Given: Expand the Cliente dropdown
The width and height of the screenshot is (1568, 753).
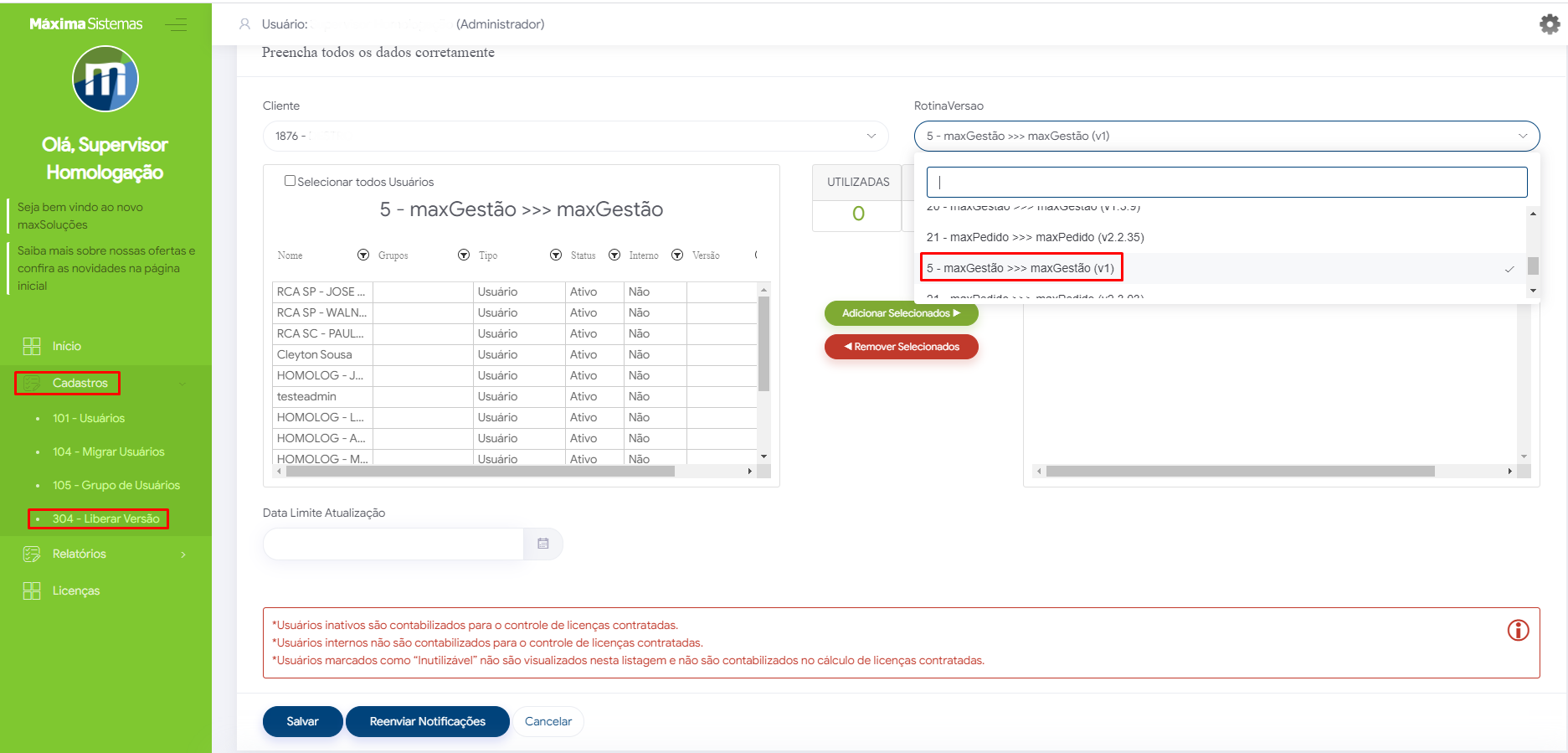Looking at the screenshot, I should 575,136.
